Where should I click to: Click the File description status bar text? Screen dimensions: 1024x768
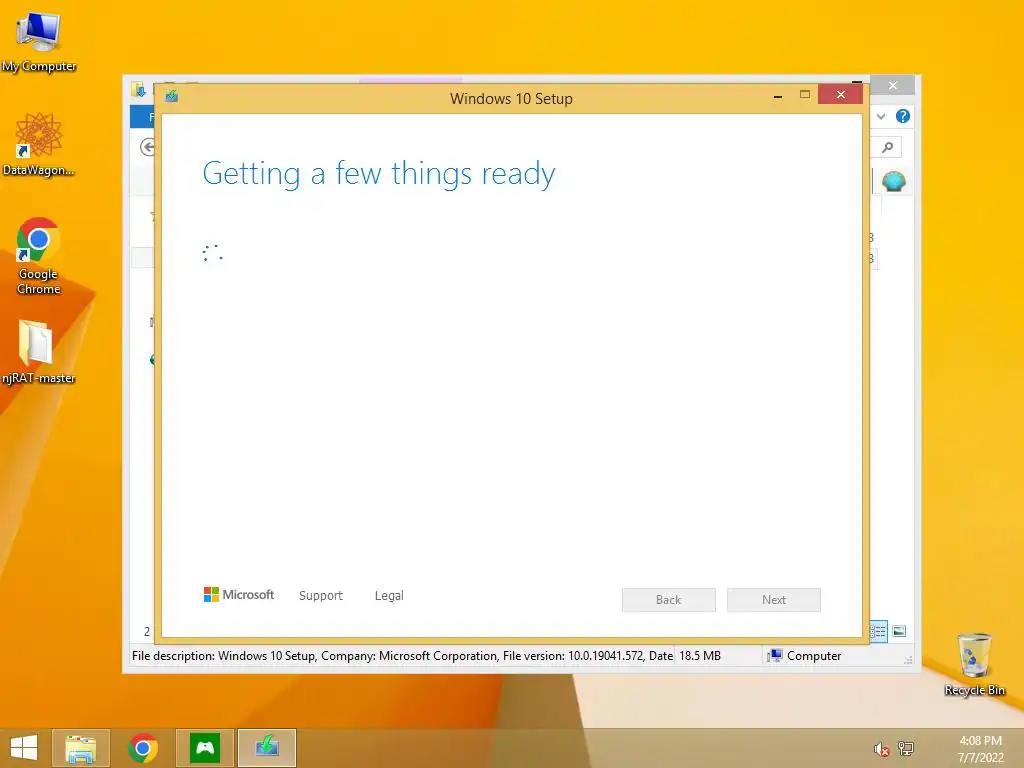(x=402, y=656)
